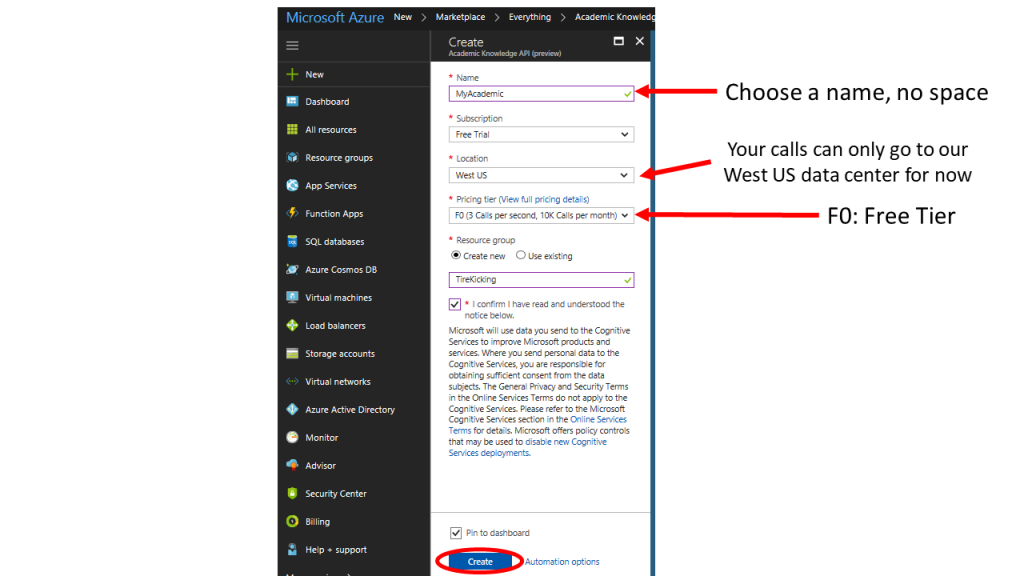This screenshot has height=576, width=1024.
Task: Go to Marketplace via the breadcrumb
Action: 459,16
